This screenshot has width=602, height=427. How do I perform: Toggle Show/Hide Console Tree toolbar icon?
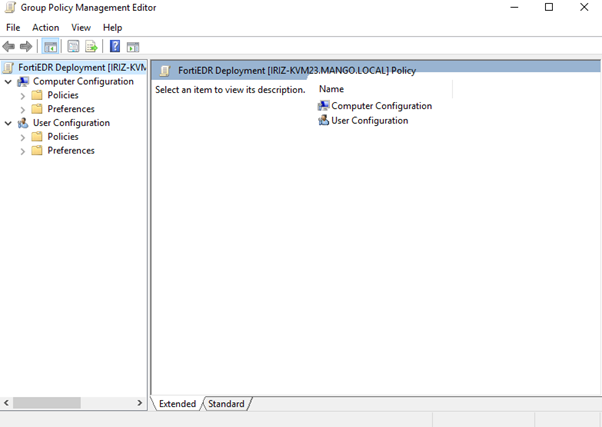point(50,47)
